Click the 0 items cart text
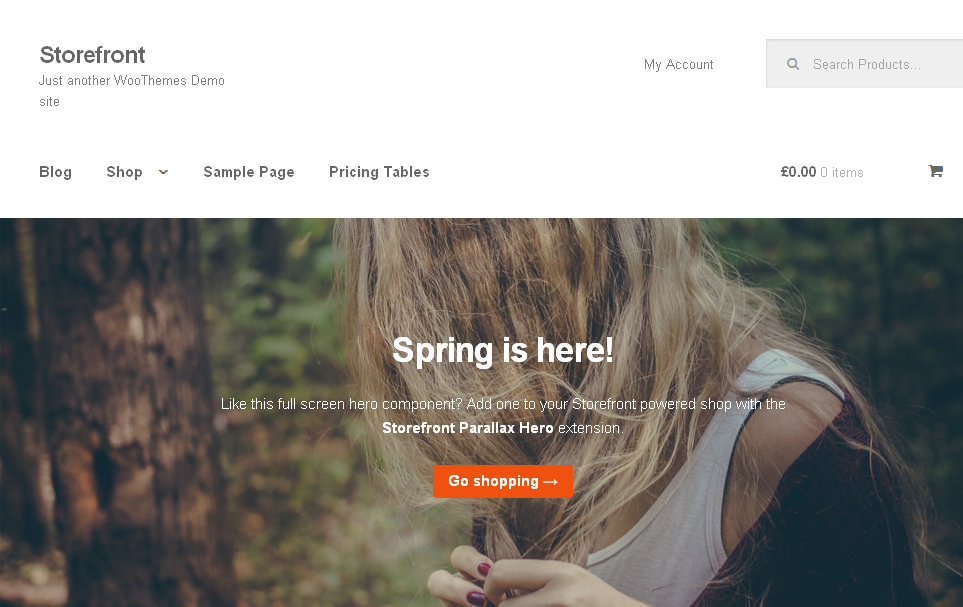 tap(842, 173)
